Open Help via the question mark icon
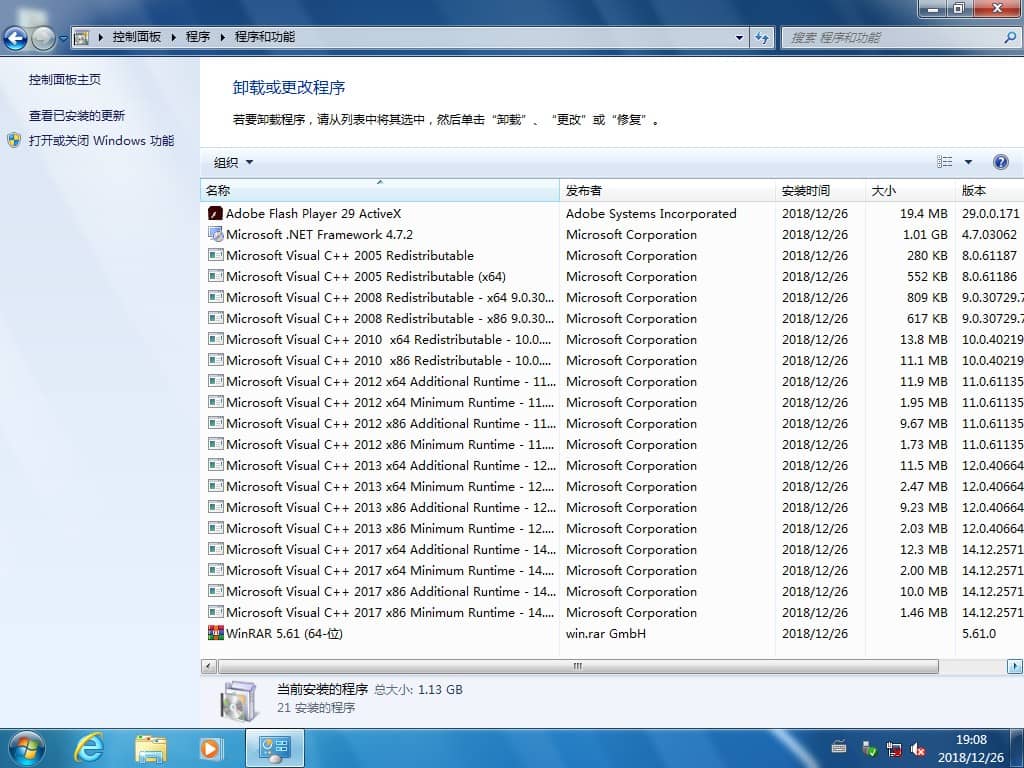The width and height of the screenshot is (1024, 768). pos(1001,161)
